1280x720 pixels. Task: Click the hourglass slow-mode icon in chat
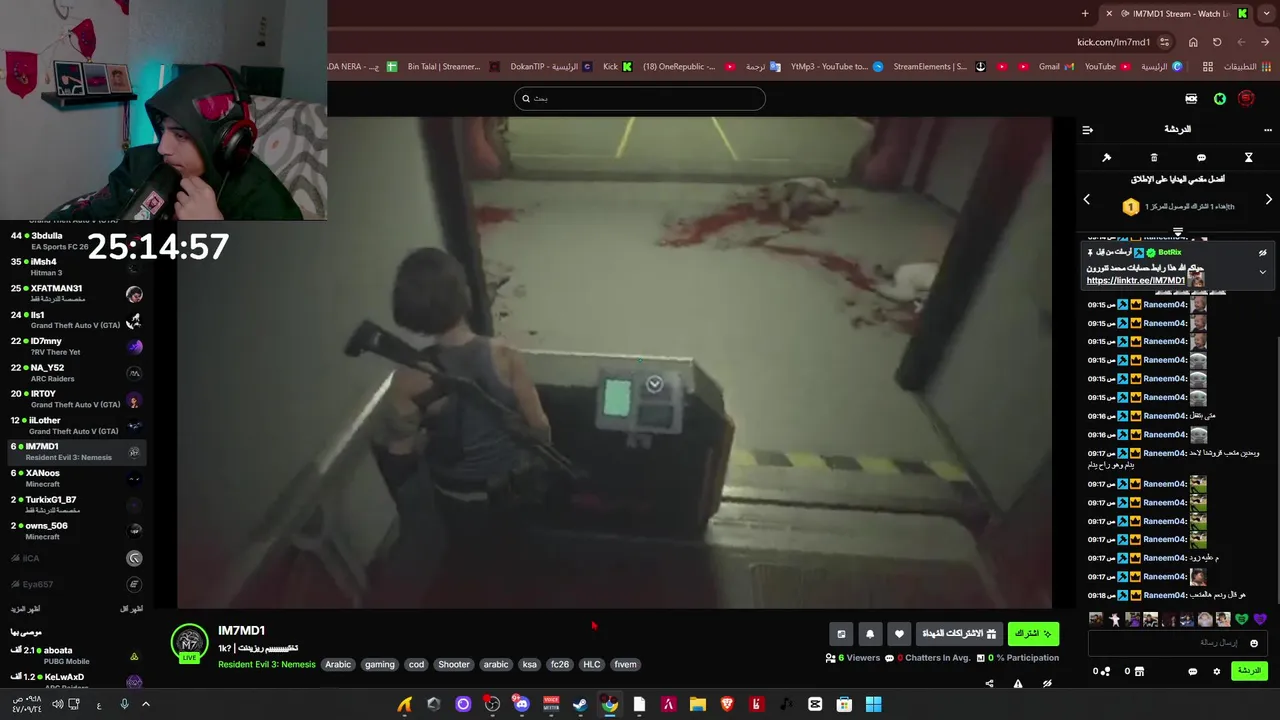point(1248,158)
